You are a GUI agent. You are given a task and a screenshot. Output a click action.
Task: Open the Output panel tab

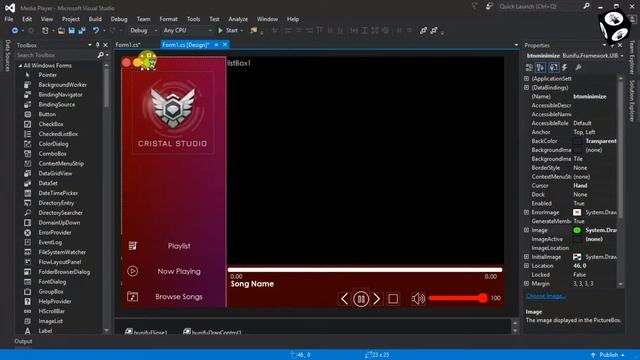(x=23, y=341)
